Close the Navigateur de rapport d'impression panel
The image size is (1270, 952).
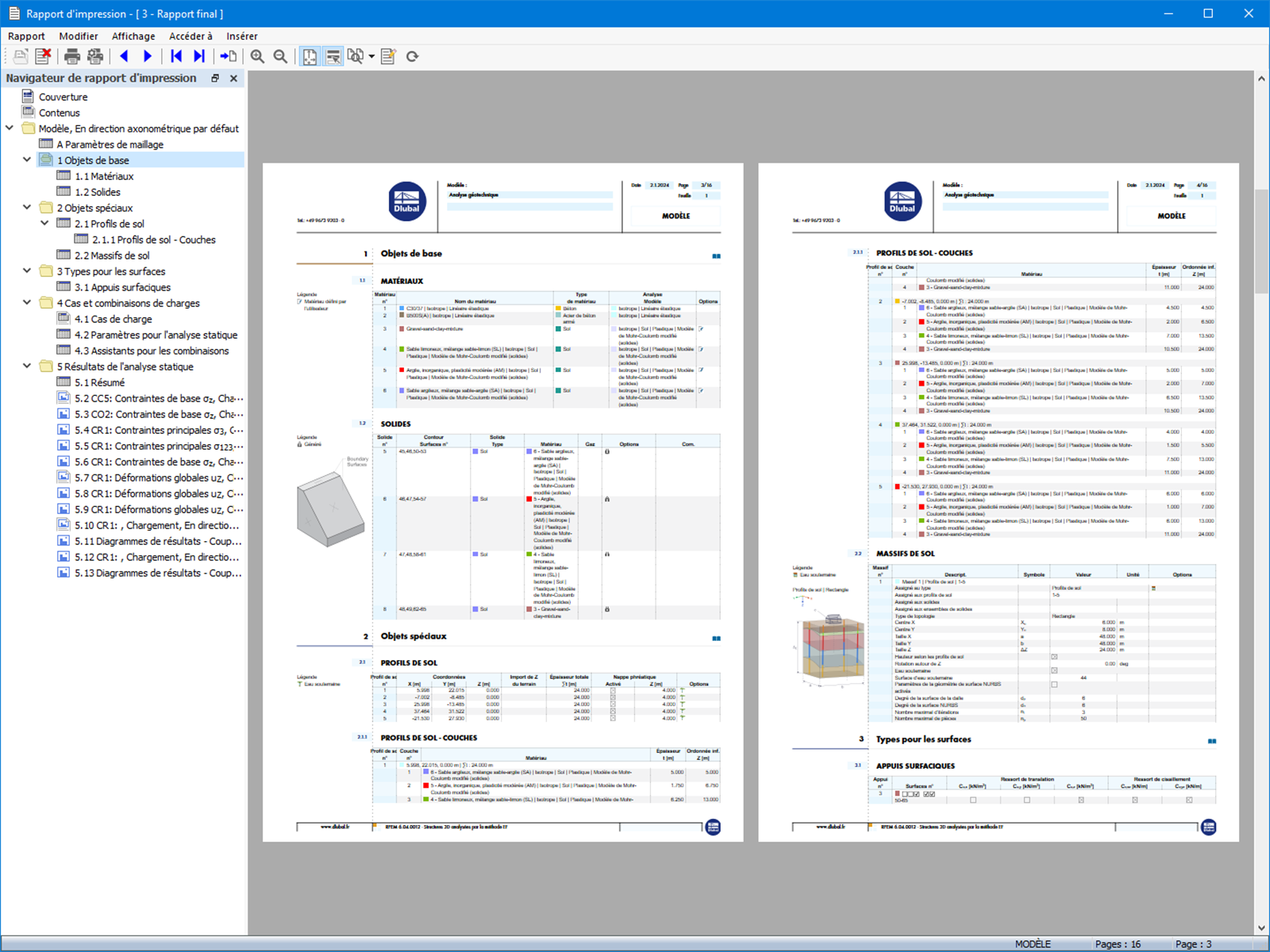point(233,79)
